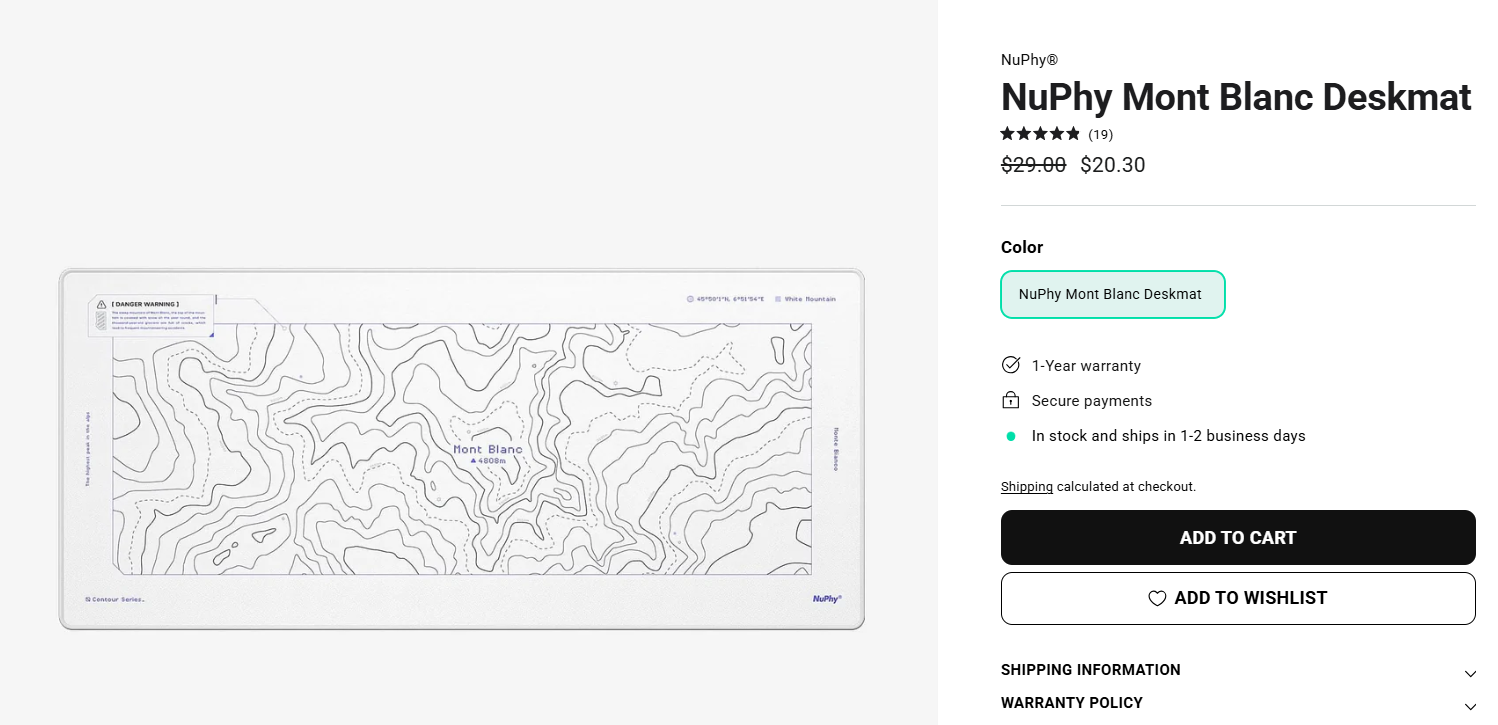Click the Mont Blanc peak label on the map
The image size is (1498, 725).
[488, 450]
